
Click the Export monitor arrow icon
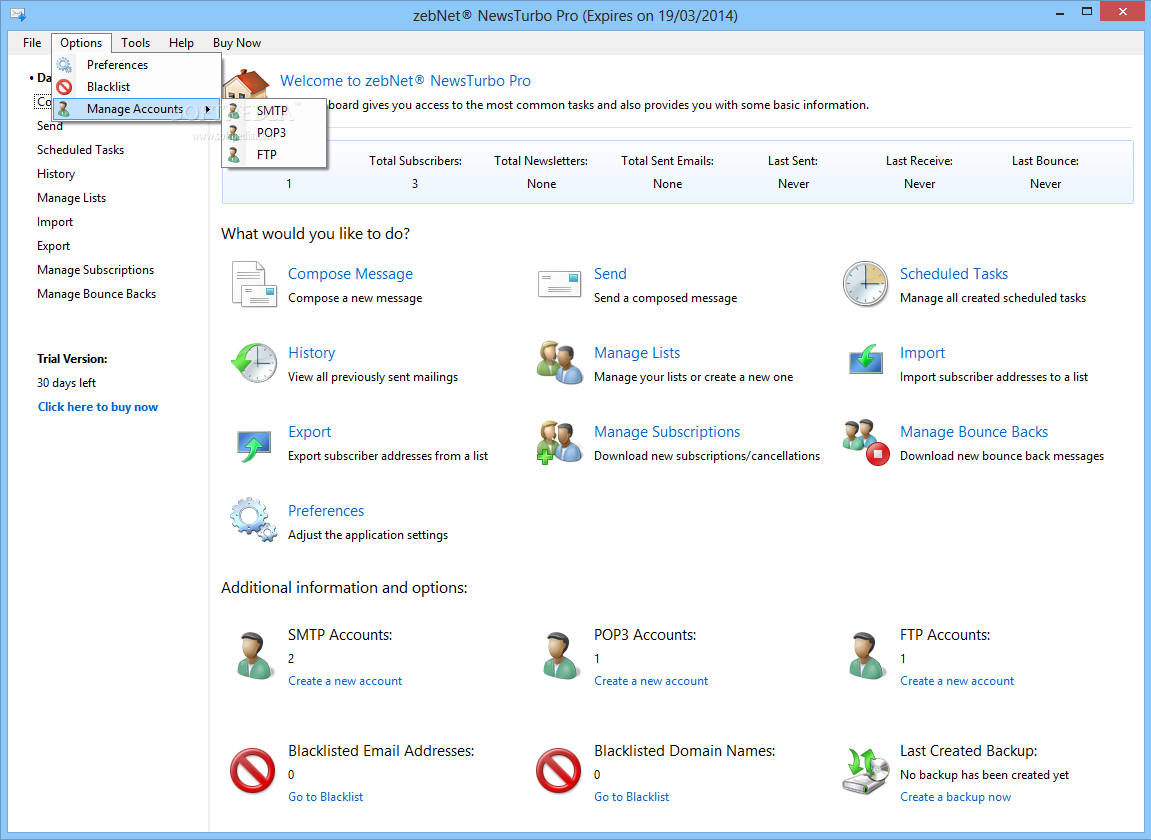click(254, 445)
